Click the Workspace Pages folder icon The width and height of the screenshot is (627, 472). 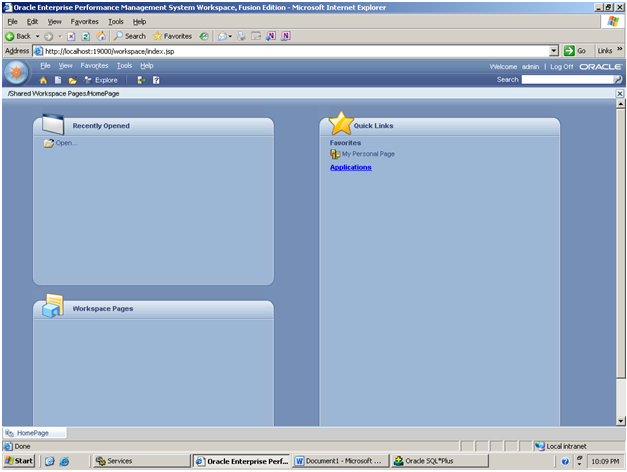[x=53, y=306]
